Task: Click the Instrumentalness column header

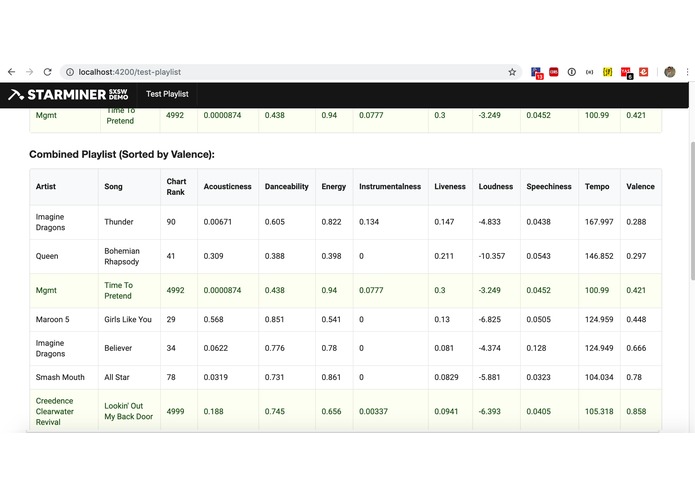Action: coord(390,187)
